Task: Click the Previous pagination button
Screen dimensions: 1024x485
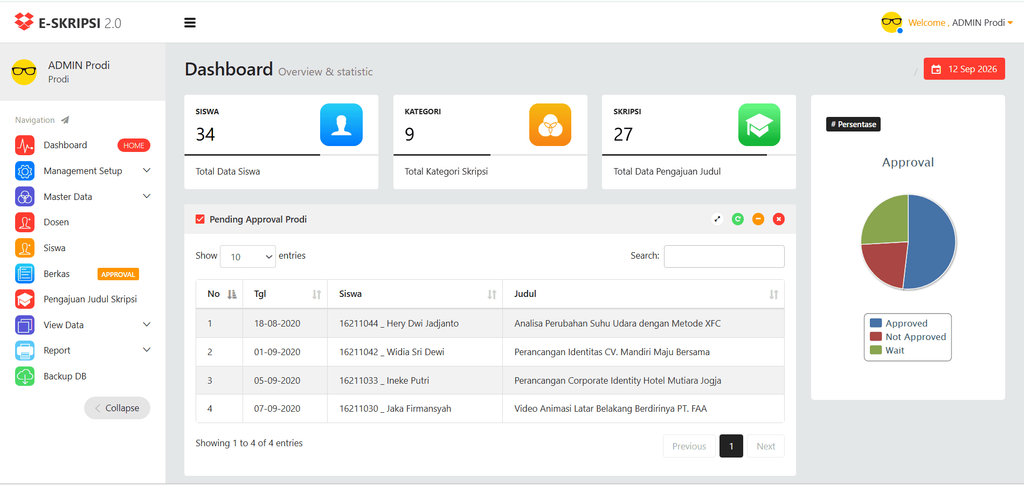Action: 689,446
